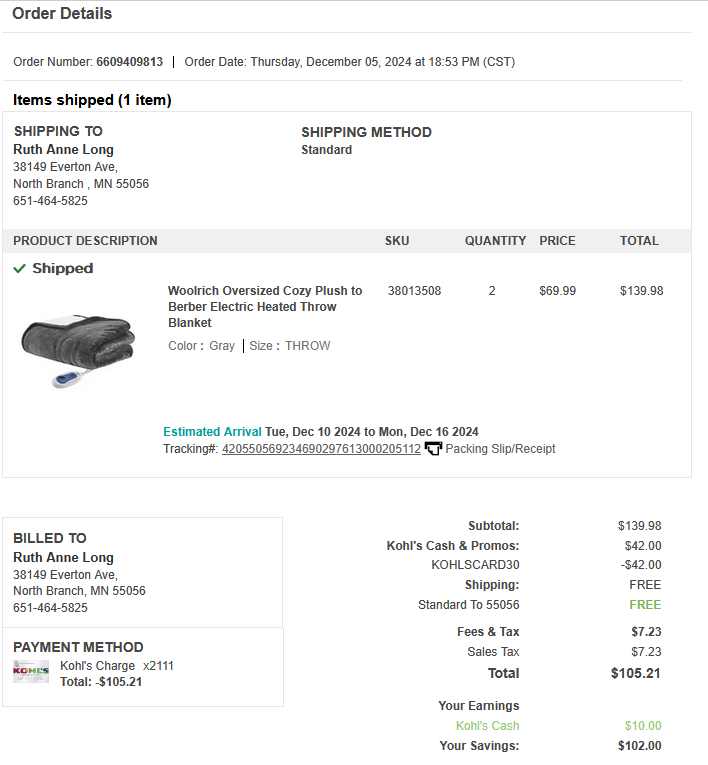Click the green Shipped checkmark icon
This screenshot has width=708, height=765.
[20, 268]
